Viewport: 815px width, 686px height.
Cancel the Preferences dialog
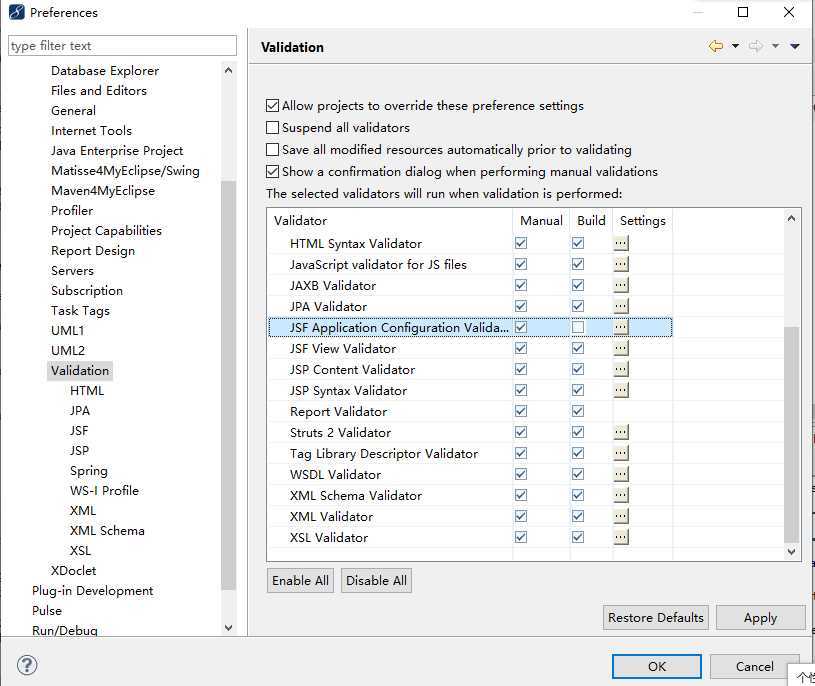click(755, 666)
